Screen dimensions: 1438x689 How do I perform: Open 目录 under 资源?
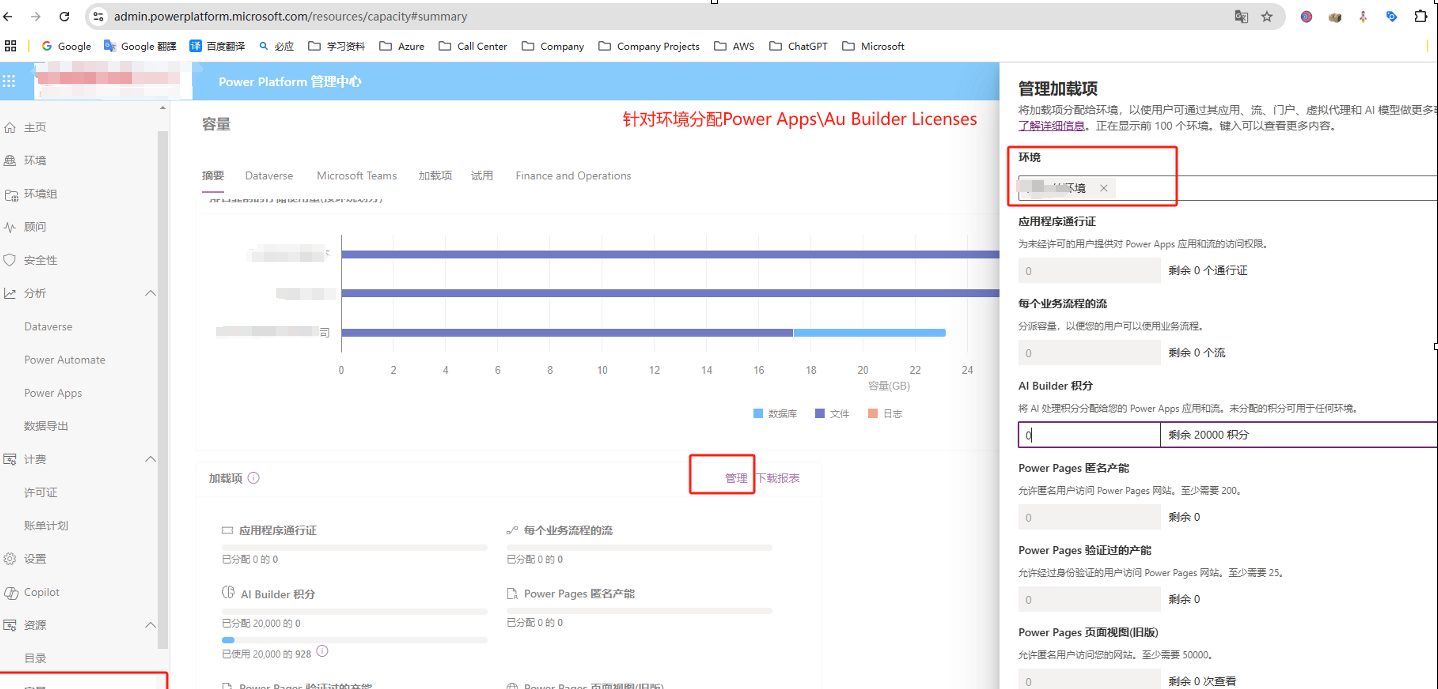click(x=35, y=658)
